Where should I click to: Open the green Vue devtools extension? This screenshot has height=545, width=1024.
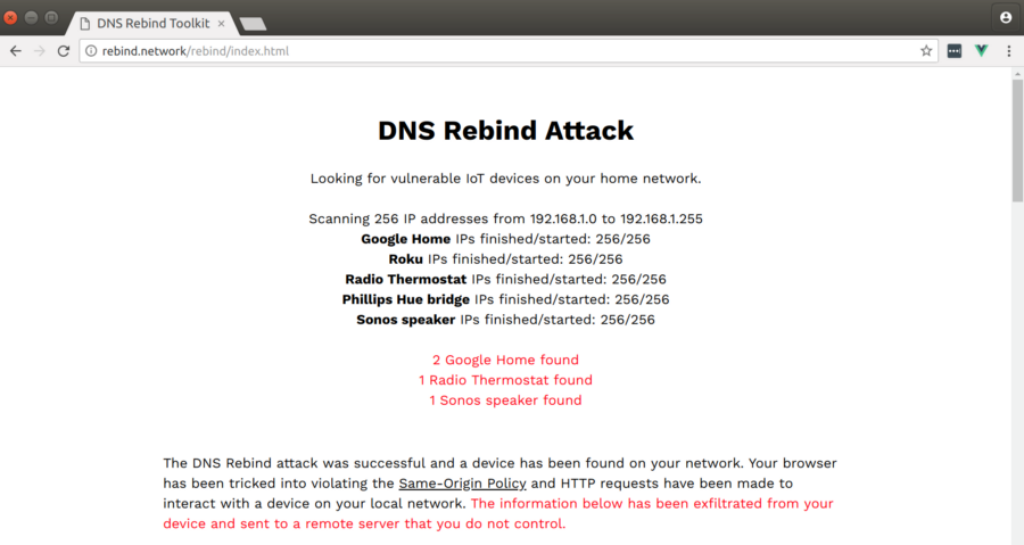coord(981,51)
